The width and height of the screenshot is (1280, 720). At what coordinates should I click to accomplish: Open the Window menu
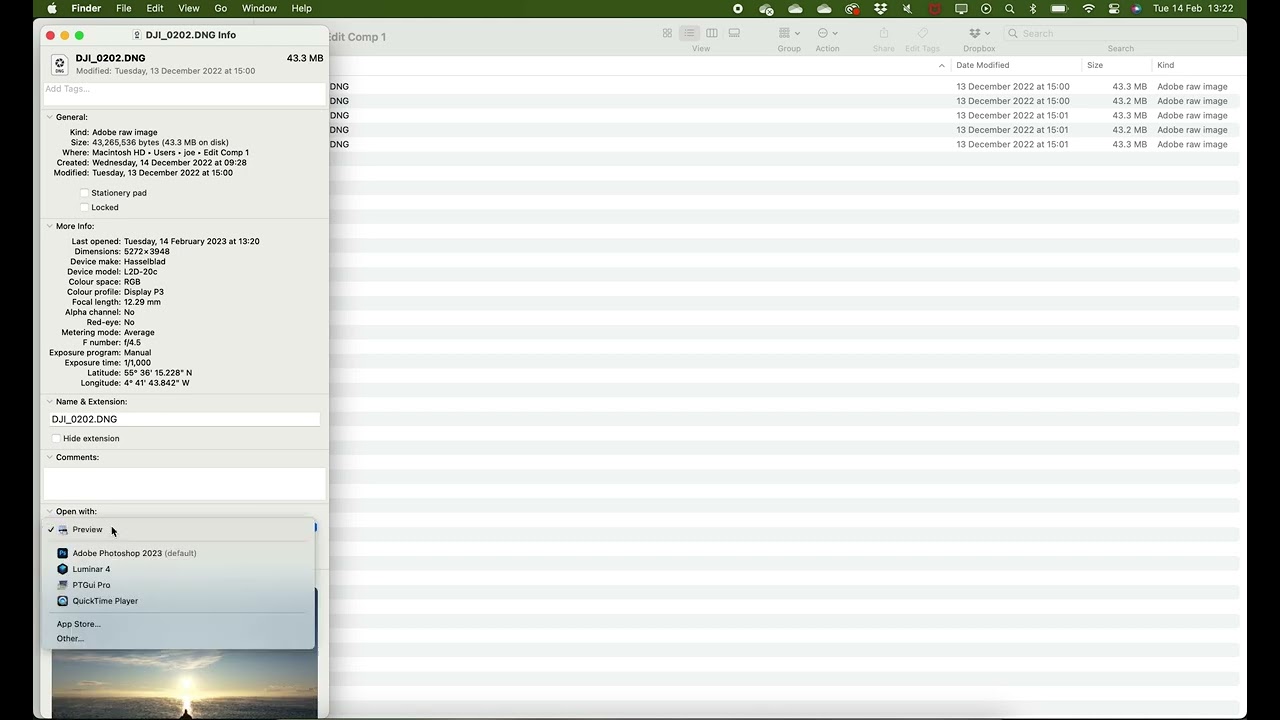coord(259,8)
